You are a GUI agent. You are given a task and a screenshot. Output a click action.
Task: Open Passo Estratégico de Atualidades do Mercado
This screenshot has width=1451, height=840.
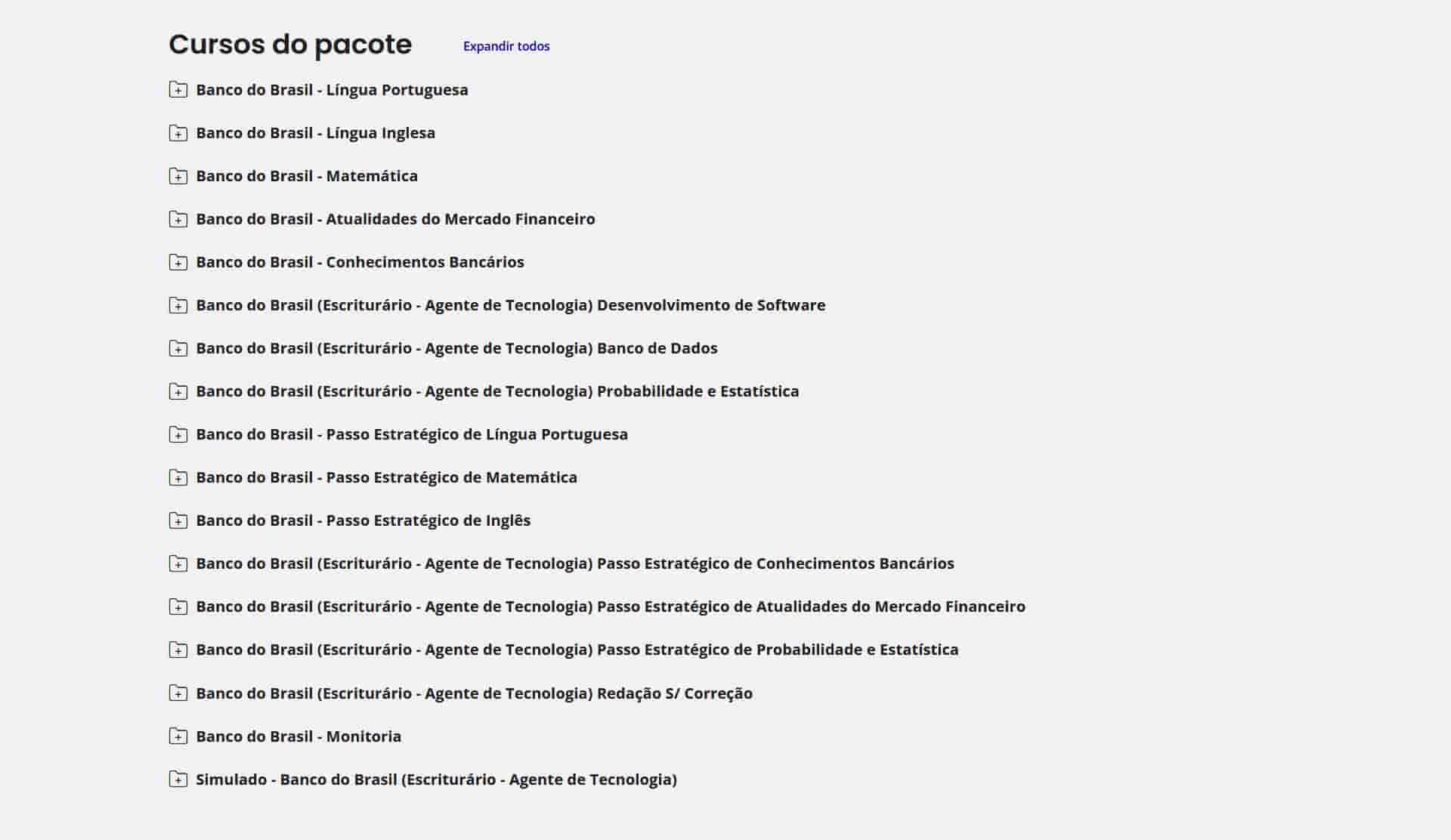(x=610, y=607)
